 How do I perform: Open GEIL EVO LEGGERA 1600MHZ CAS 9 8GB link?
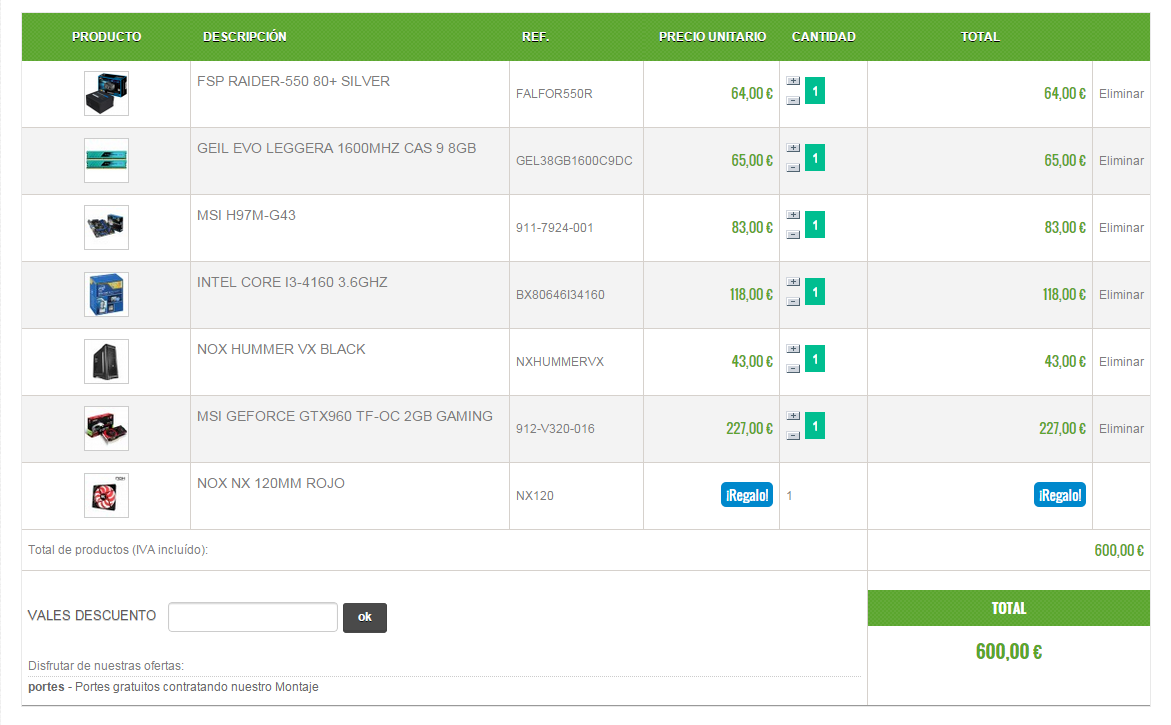tap(337, 149)
